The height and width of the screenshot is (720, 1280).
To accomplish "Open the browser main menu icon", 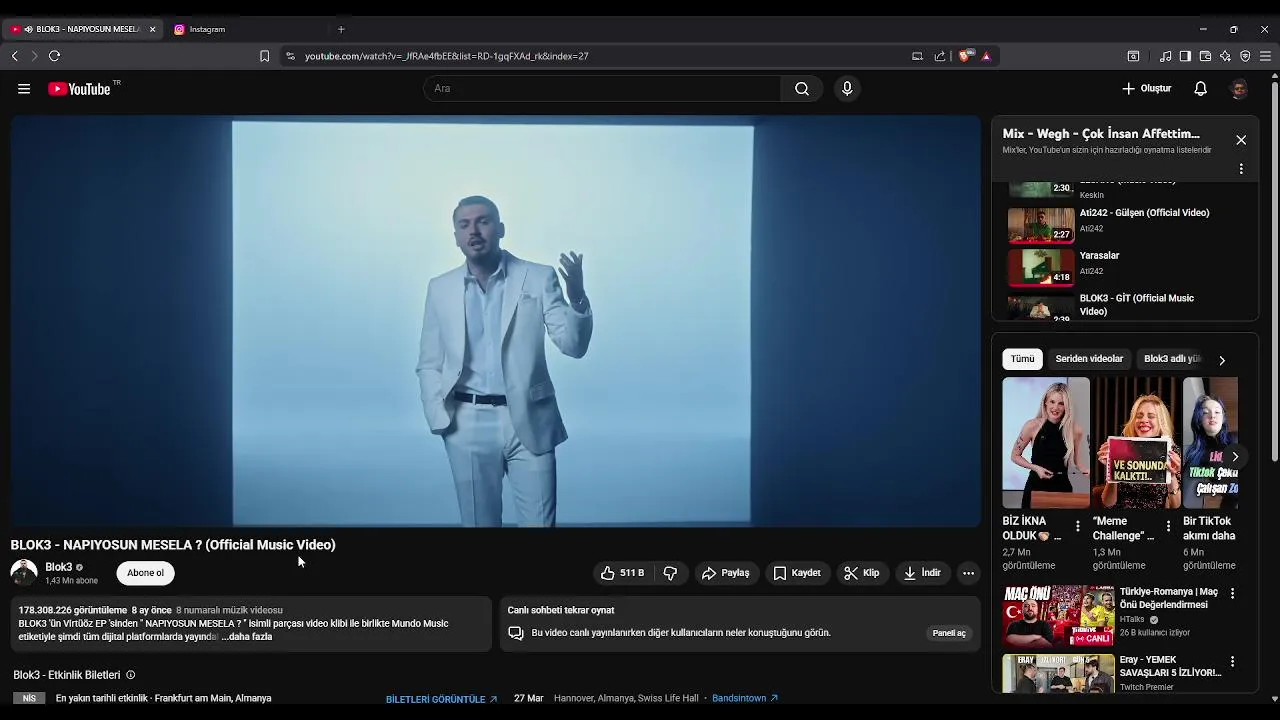I will click(1265, 56).
